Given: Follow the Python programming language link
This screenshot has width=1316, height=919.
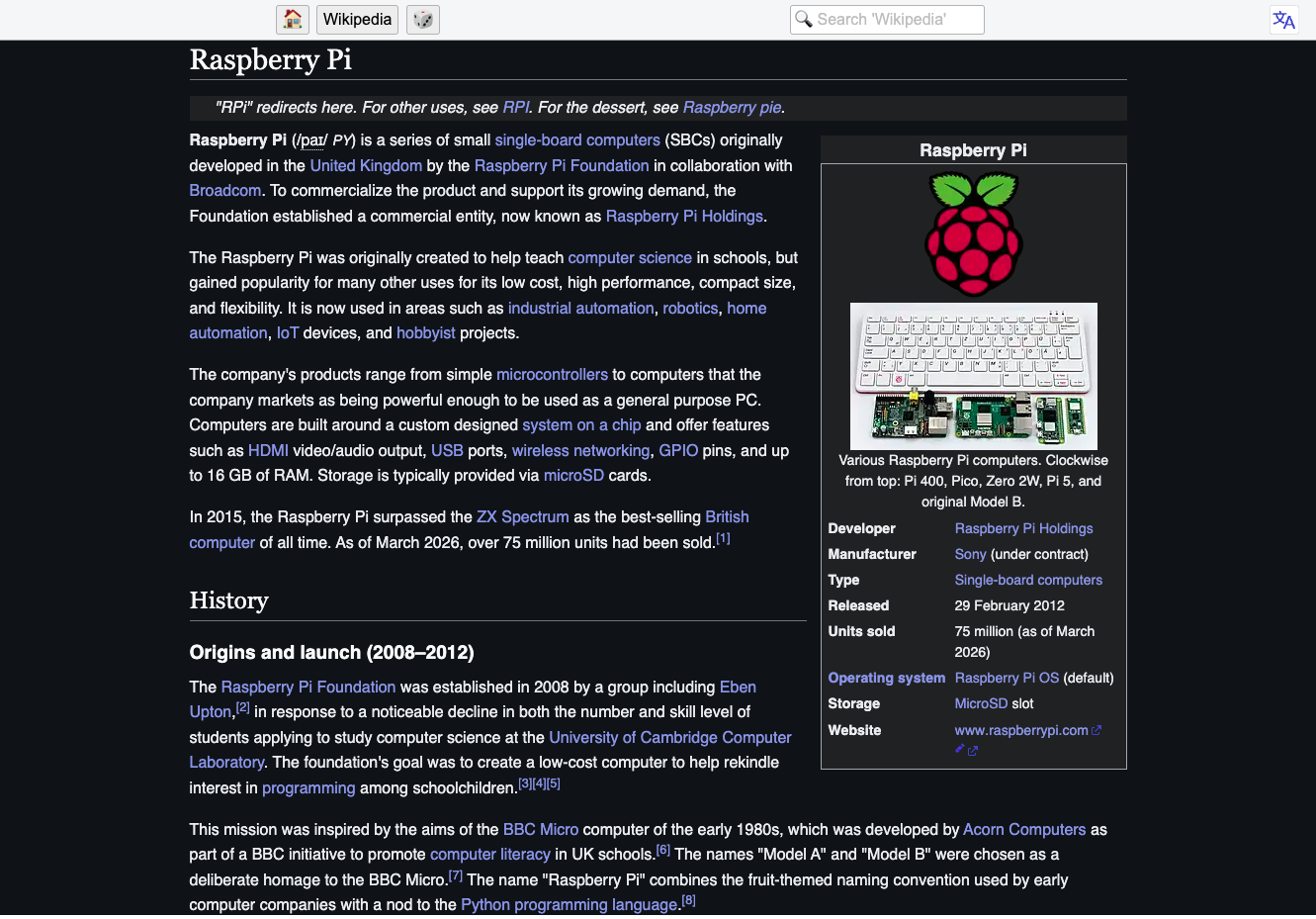Looking at the screenshot, I should click(570, 905).
